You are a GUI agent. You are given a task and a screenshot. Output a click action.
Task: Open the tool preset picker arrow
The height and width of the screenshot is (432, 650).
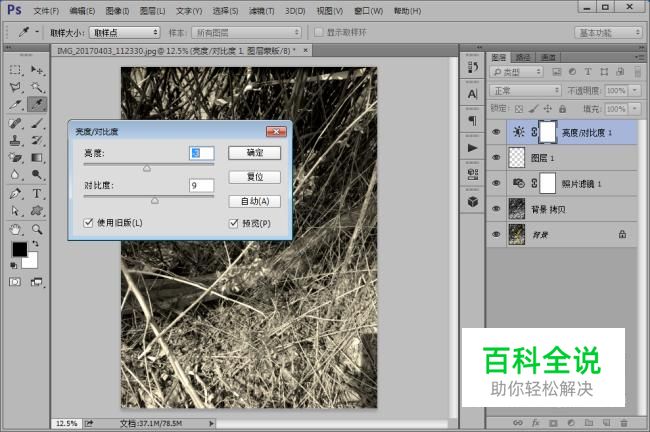[x=37, y=32]
